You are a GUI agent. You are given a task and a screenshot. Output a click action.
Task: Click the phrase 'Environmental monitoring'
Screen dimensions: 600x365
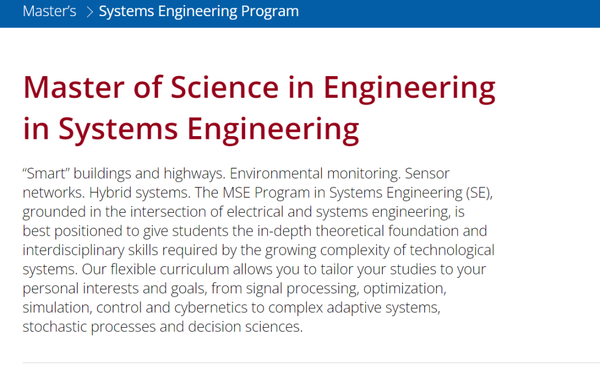click(314, 174)
